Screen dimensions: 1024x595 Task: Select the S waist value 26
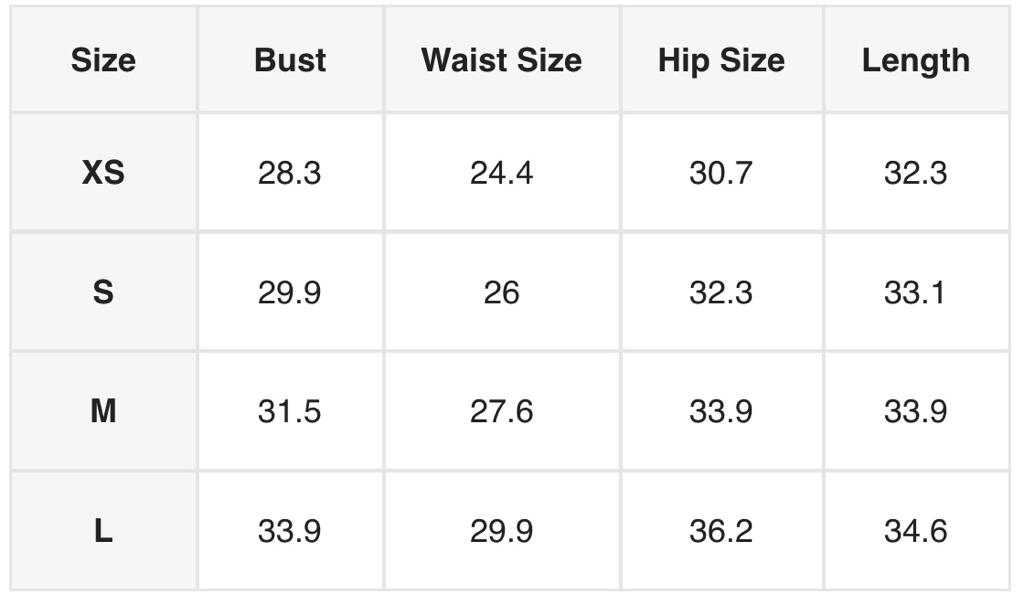(x=501, y=292)
